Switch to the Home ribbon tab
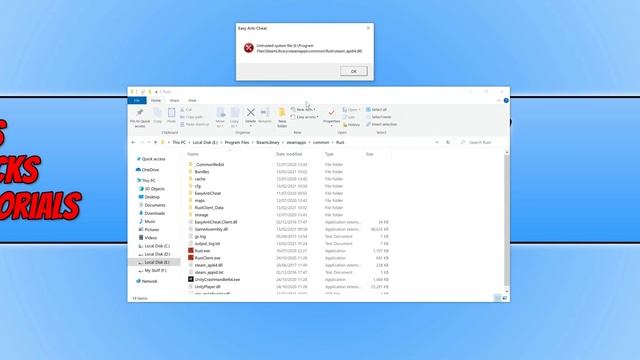This screenshot has height=360, width=640. (x=156, y=100)
